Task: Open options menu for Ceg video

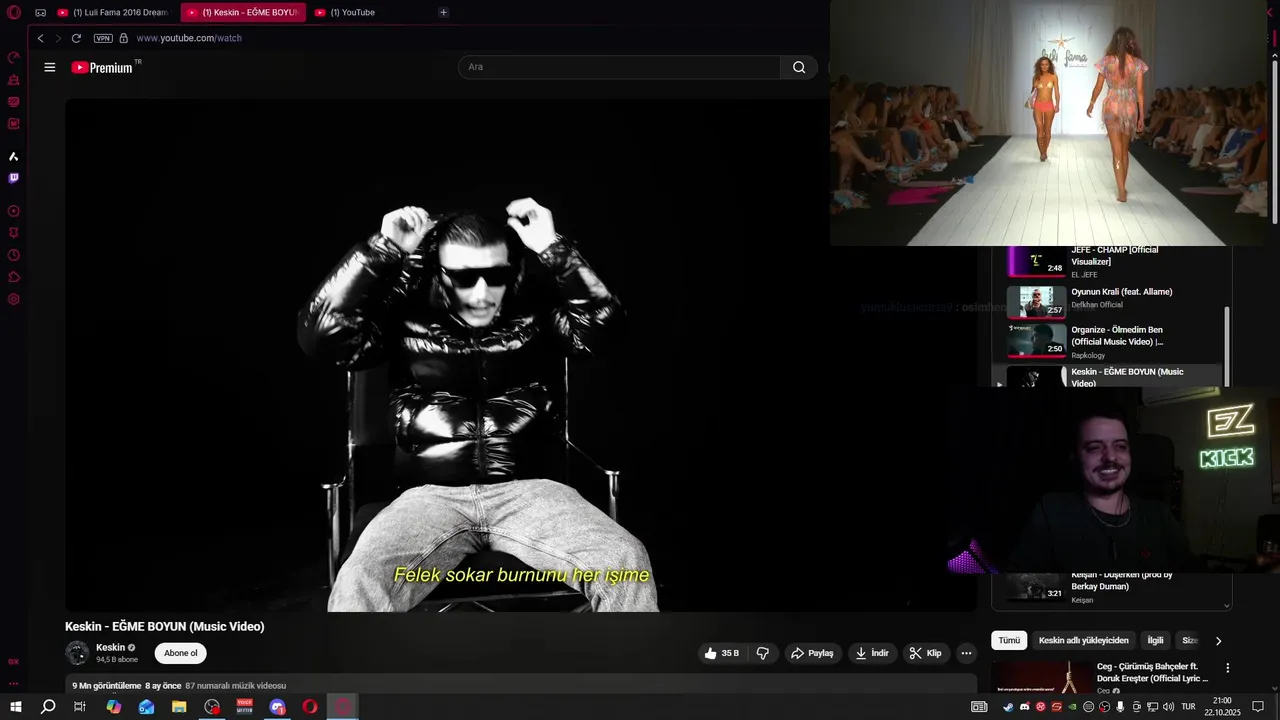Action: tap(1228, 668)
